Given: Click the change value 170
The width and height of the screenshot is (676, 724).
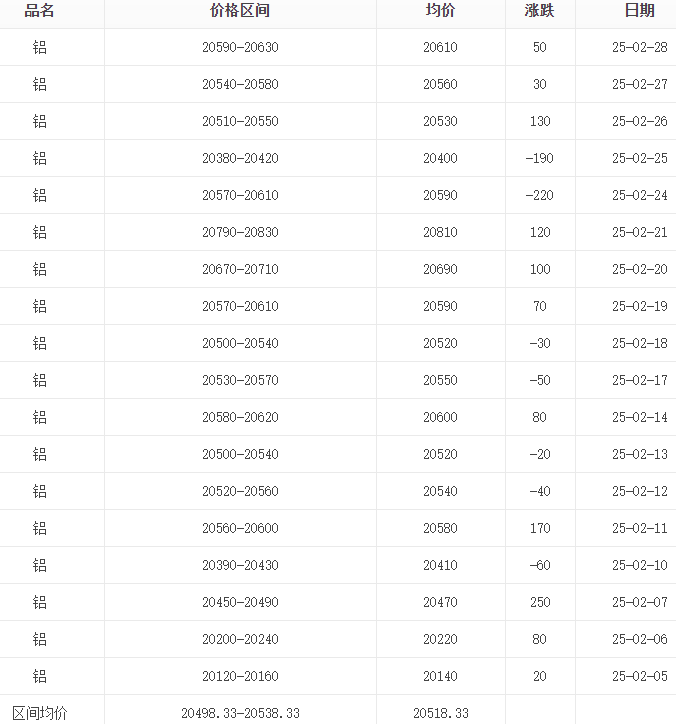Looking at the screenshot, I should [539, 529].
